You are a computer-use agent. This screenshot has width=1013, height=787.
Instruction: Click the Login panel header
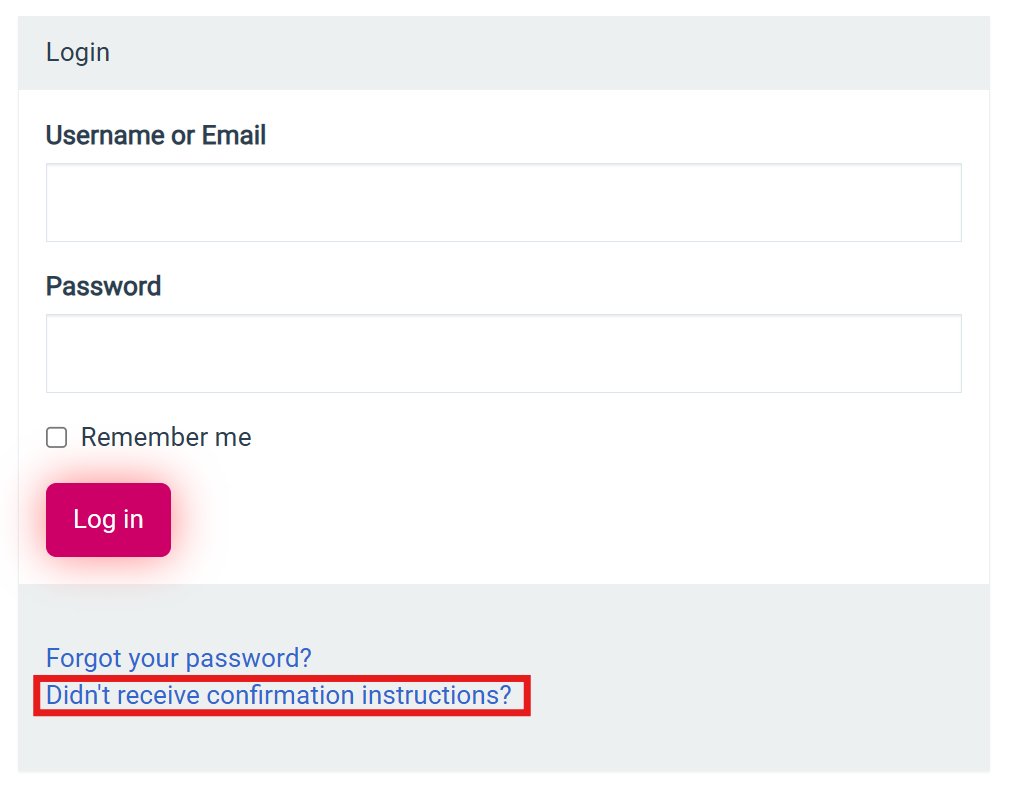[77, 52]
